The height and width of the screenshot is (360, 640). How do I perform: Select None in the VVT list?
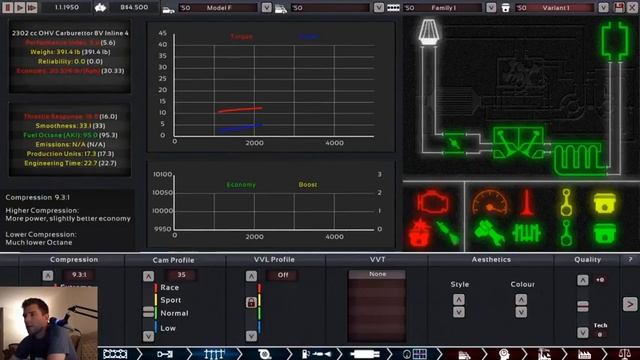[377, 274]
